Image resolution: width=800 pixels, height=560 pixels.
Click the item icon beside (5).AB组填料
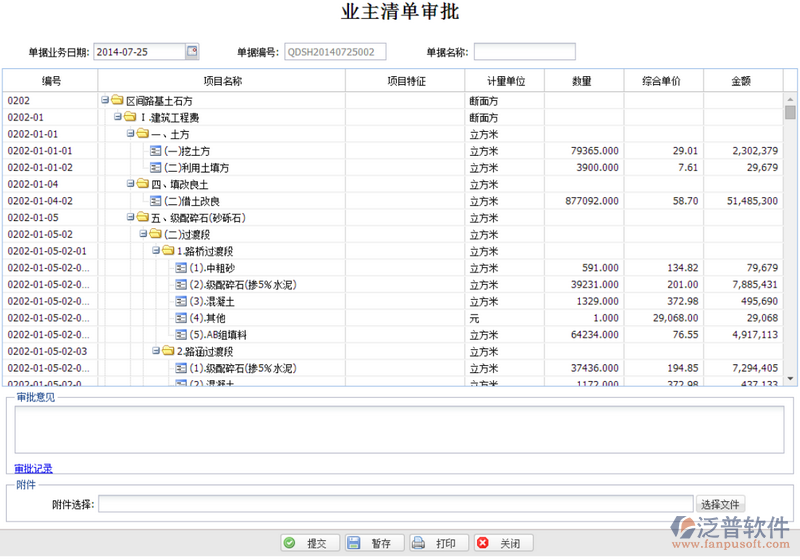tap(181, 335)
